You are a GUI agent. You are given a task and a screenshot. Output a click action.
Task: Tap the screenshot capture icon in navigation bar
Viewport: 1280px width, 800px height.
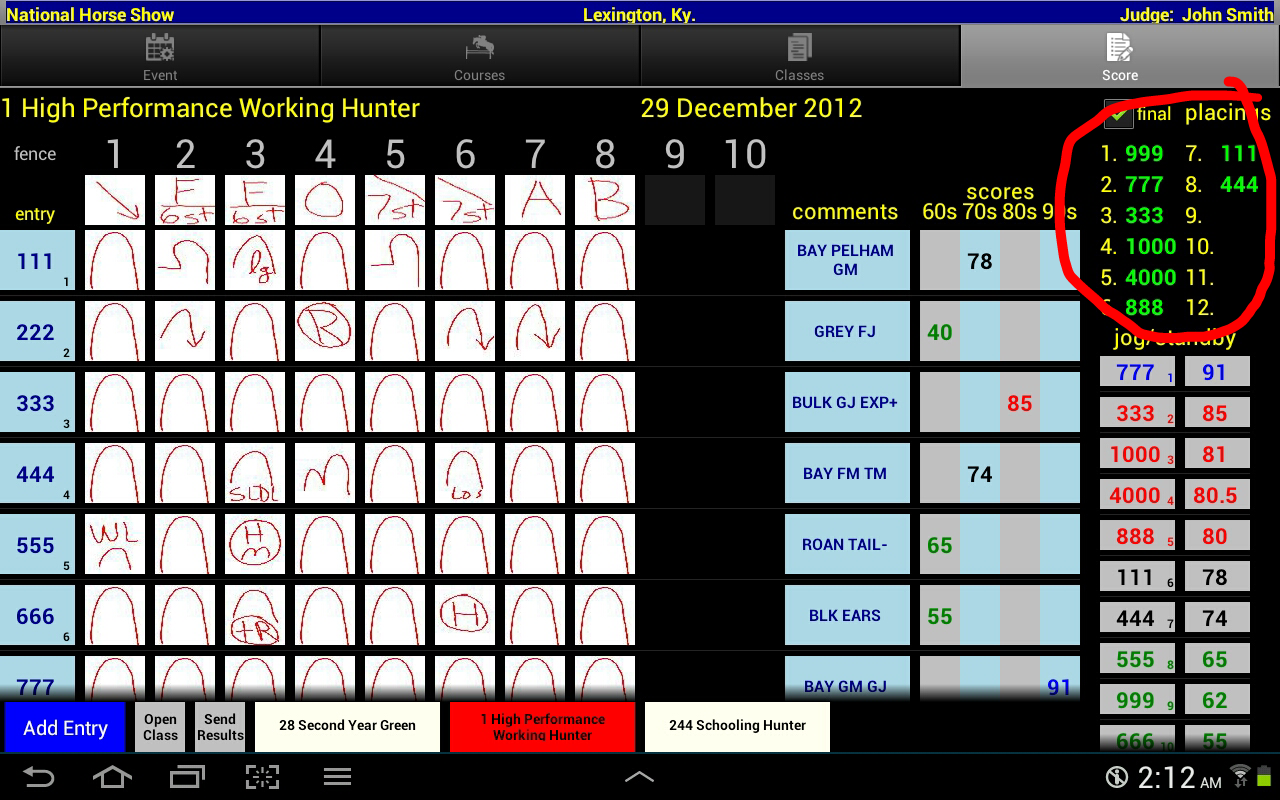click(262, 777)
